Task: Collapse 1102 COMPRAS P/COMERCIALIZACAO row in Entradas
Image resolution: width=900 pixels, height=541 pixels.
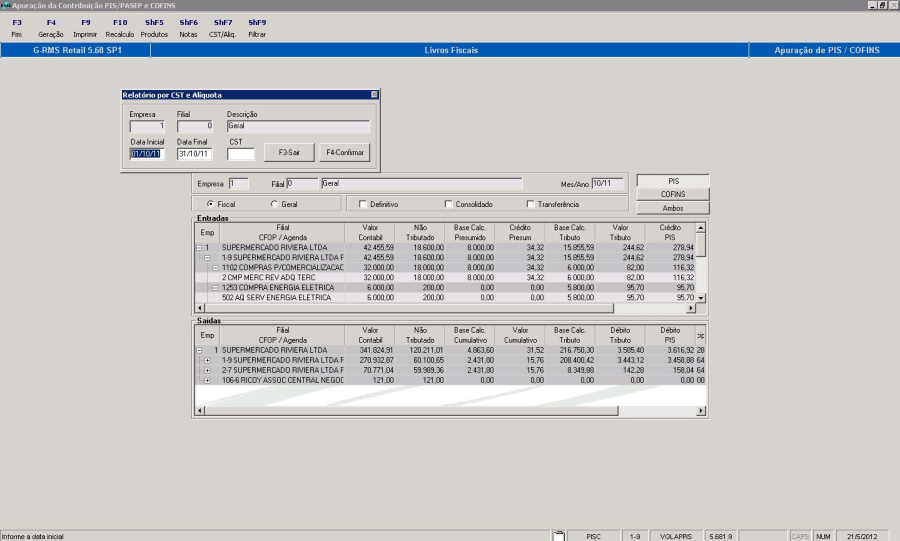Action: click(216, 267)
